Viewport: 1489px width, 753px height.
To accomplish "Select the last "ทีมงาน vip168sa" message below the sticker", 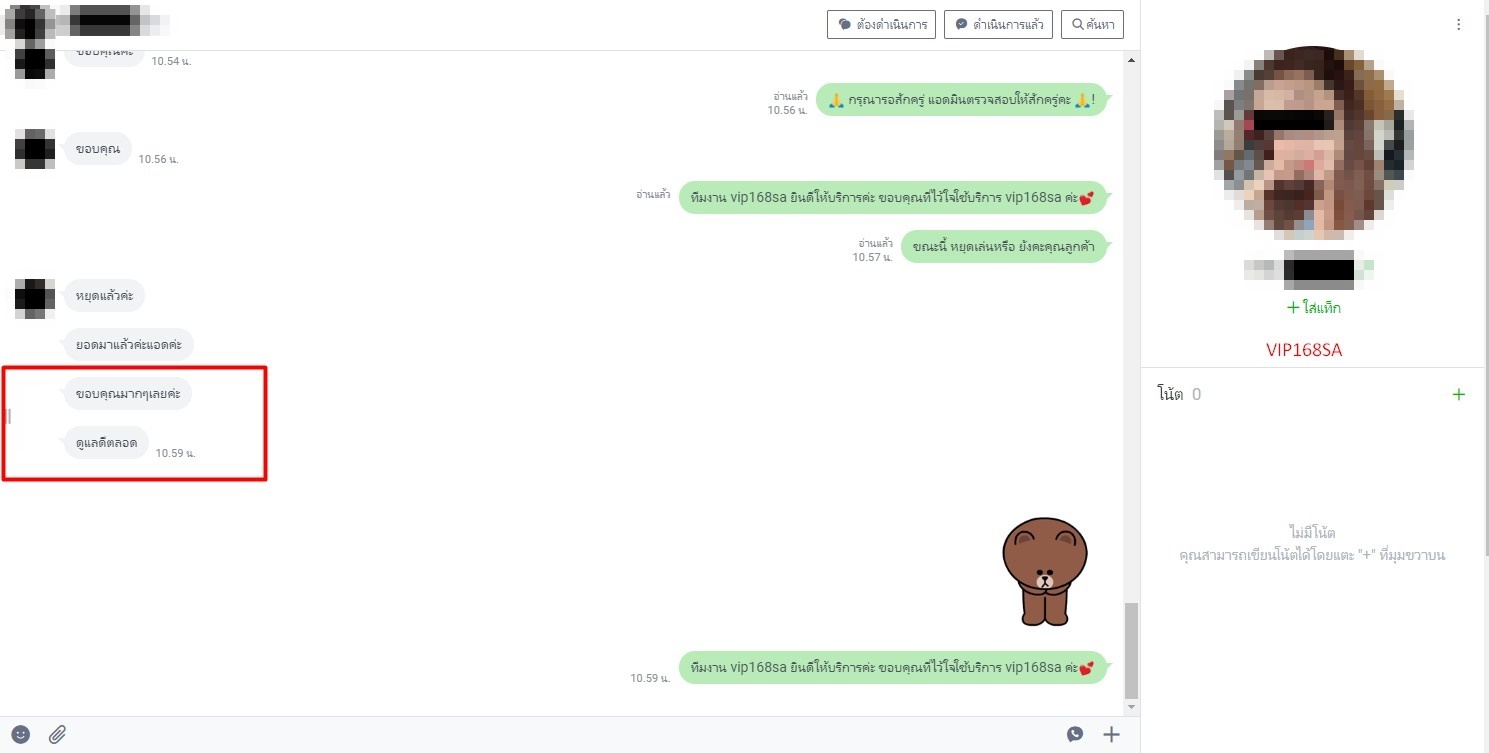I will (893, 667).
